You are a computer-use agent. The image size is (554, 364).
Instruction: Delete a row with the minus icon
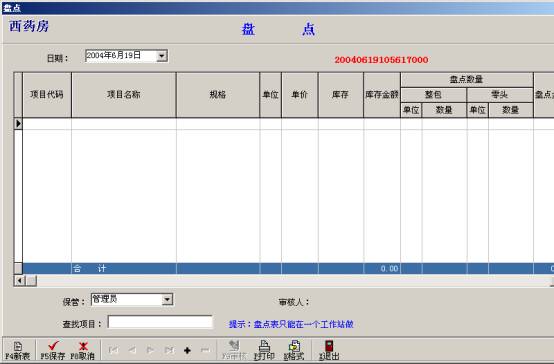pyautogui.click(x=205, y=350)
